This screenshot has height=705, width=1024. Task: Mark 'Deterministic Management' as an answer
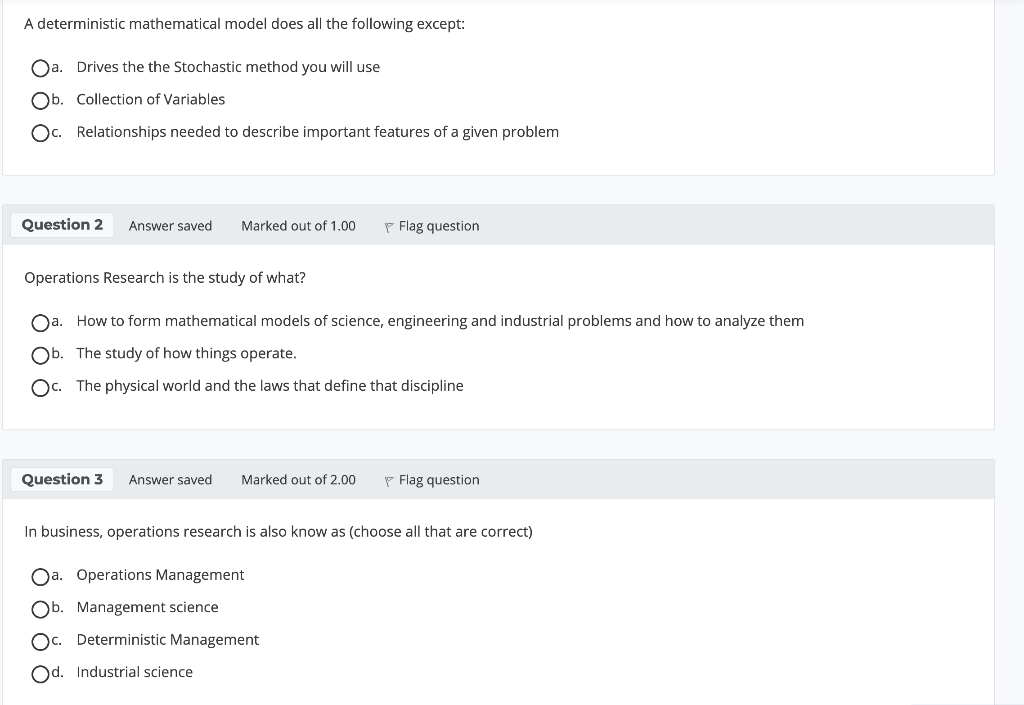pos(40,641)
